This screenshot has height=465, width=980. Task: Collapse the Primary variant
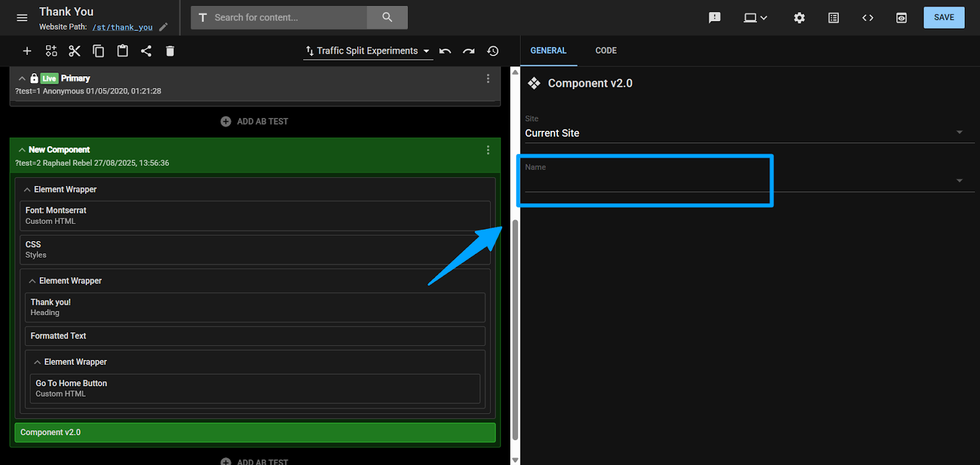point(22,79)
